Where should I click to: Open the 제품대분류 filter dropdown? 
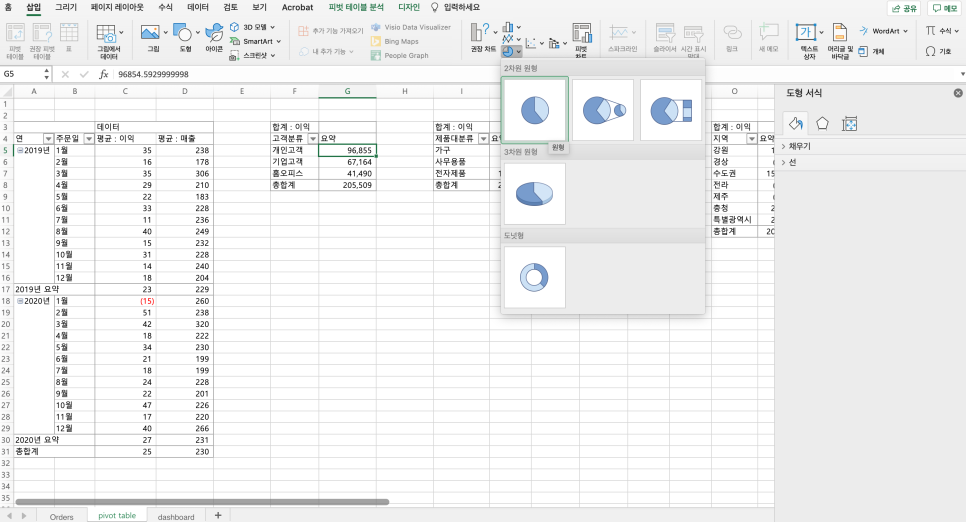pos(484,139)
